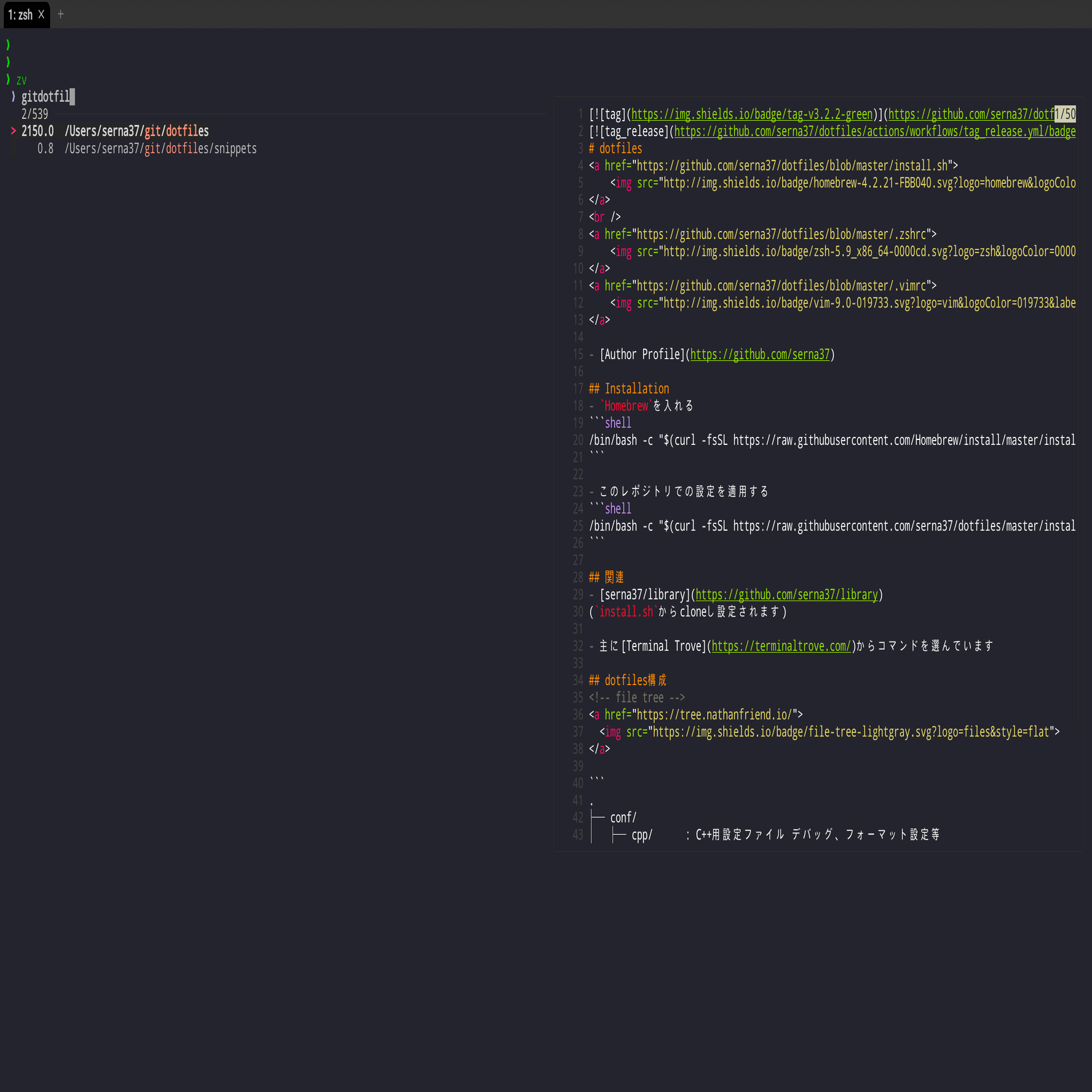
Task: Click the .vimrc href line
Action: 762,286
